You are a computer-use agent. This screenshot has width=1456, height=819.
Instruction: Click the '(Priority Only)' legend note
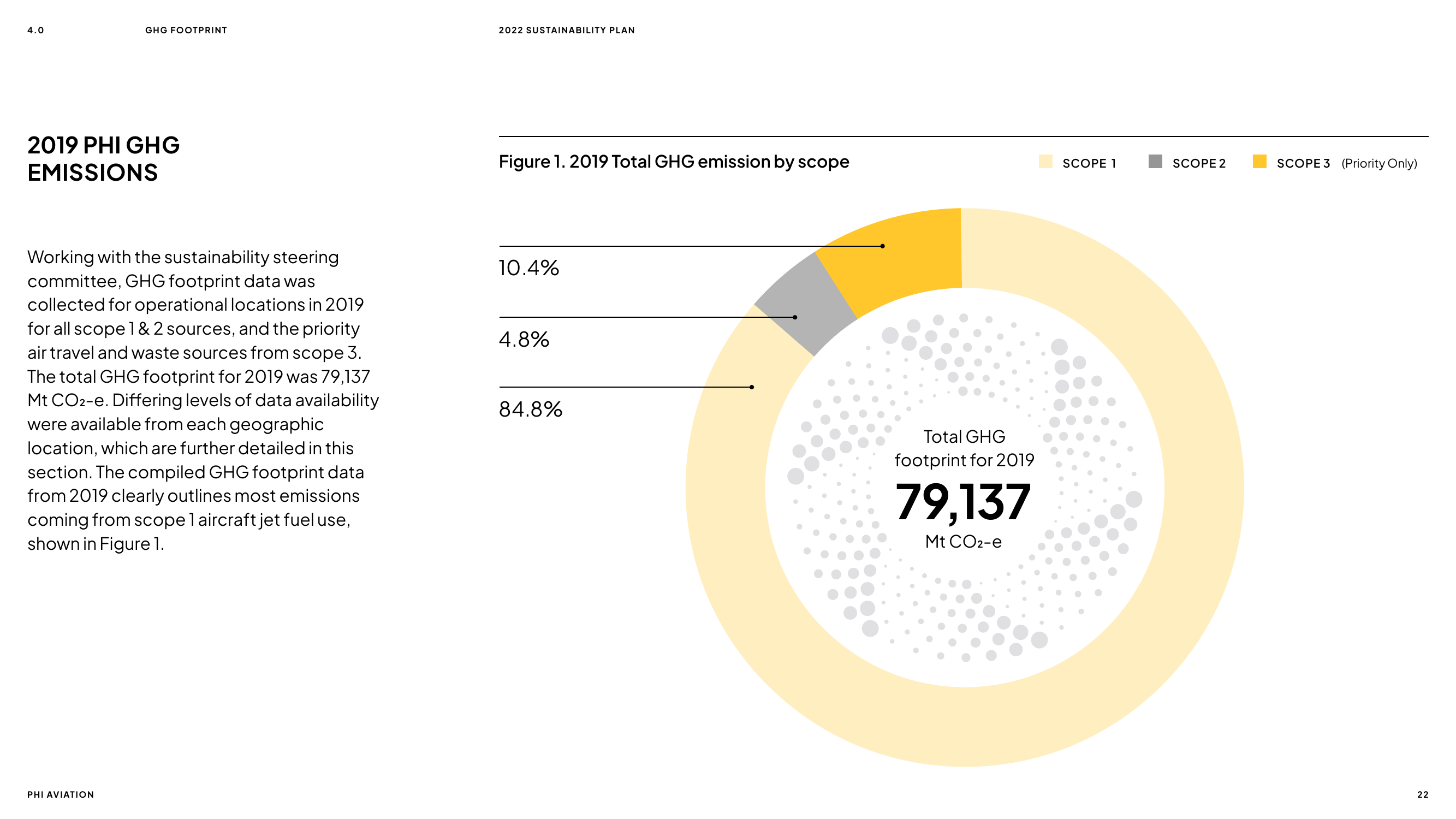(x=1379, y=163)
